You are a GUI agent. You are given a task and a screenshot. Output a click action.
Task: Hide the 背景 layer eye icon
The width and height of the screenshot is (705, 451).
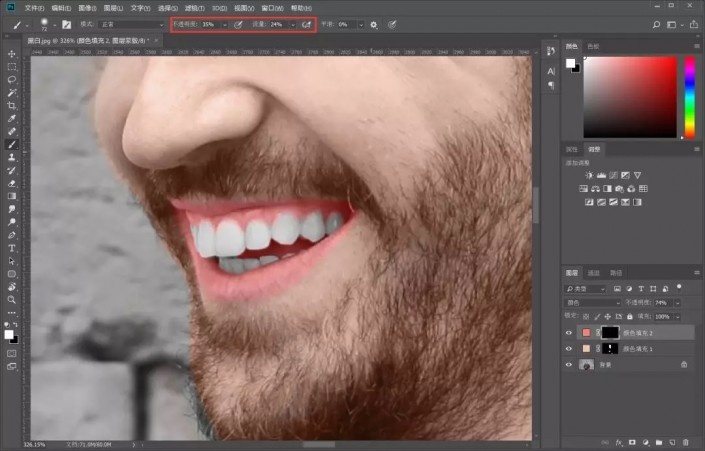click(569, 365)
